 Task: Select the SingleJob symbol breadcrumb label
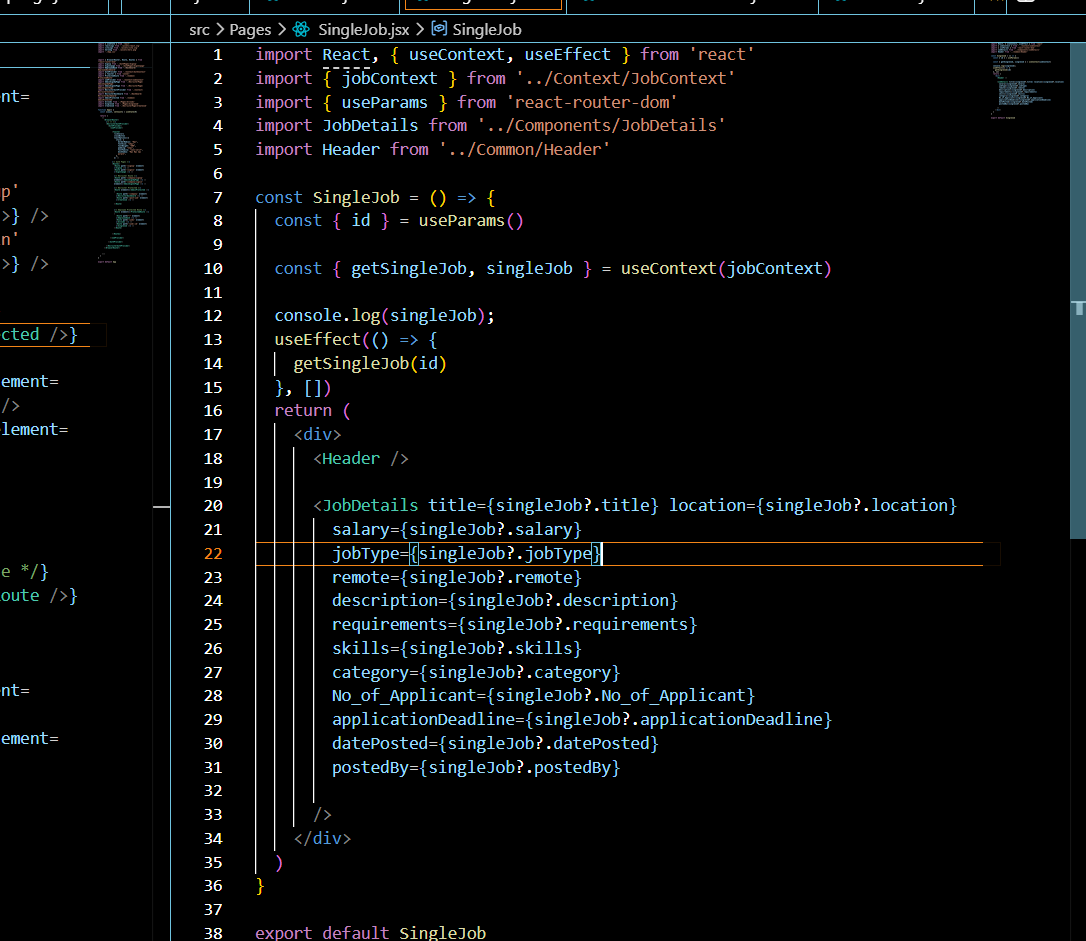point(487,30)
